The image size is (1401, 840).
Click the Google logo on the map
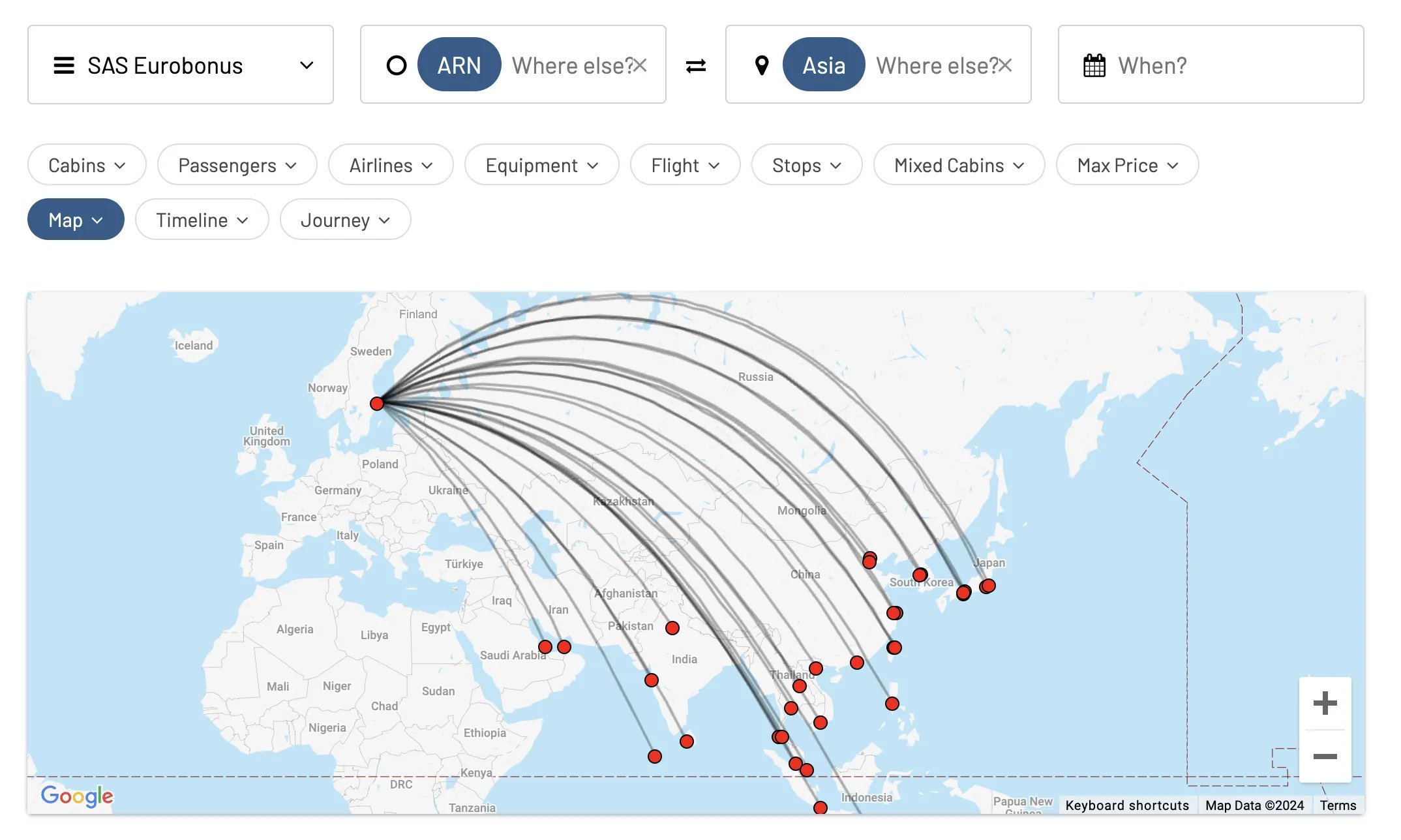pos(77,796)
